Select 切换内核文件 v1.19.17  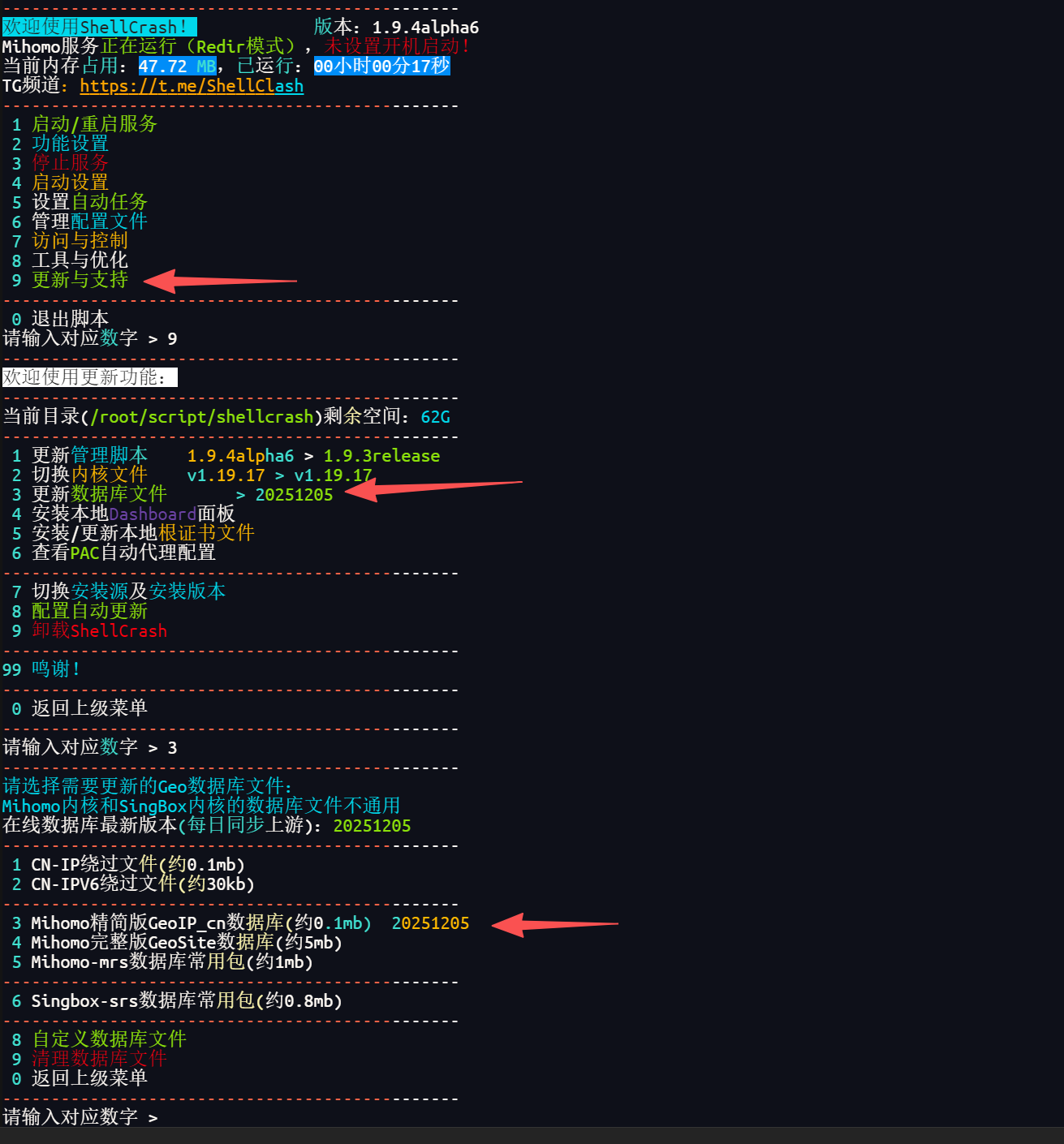tap(89, 475)
